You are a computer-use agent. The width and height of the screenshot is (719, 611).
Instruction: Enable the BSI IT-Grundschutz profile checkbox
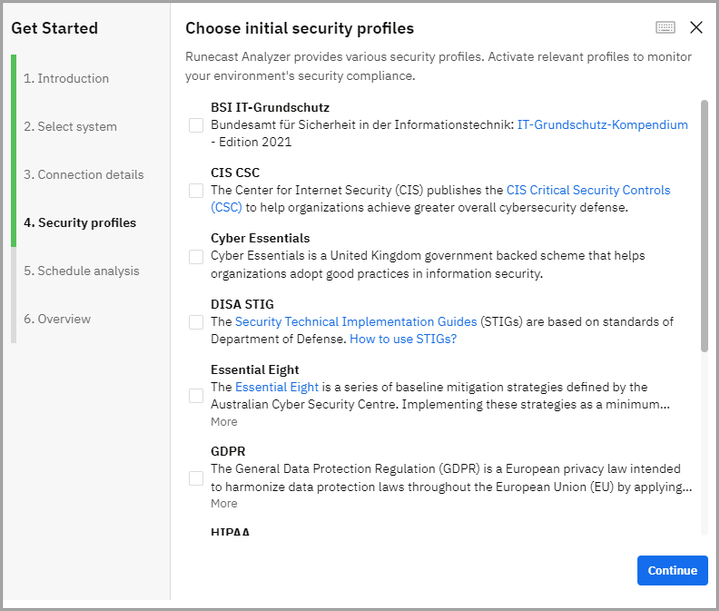[x=196, y=125]
